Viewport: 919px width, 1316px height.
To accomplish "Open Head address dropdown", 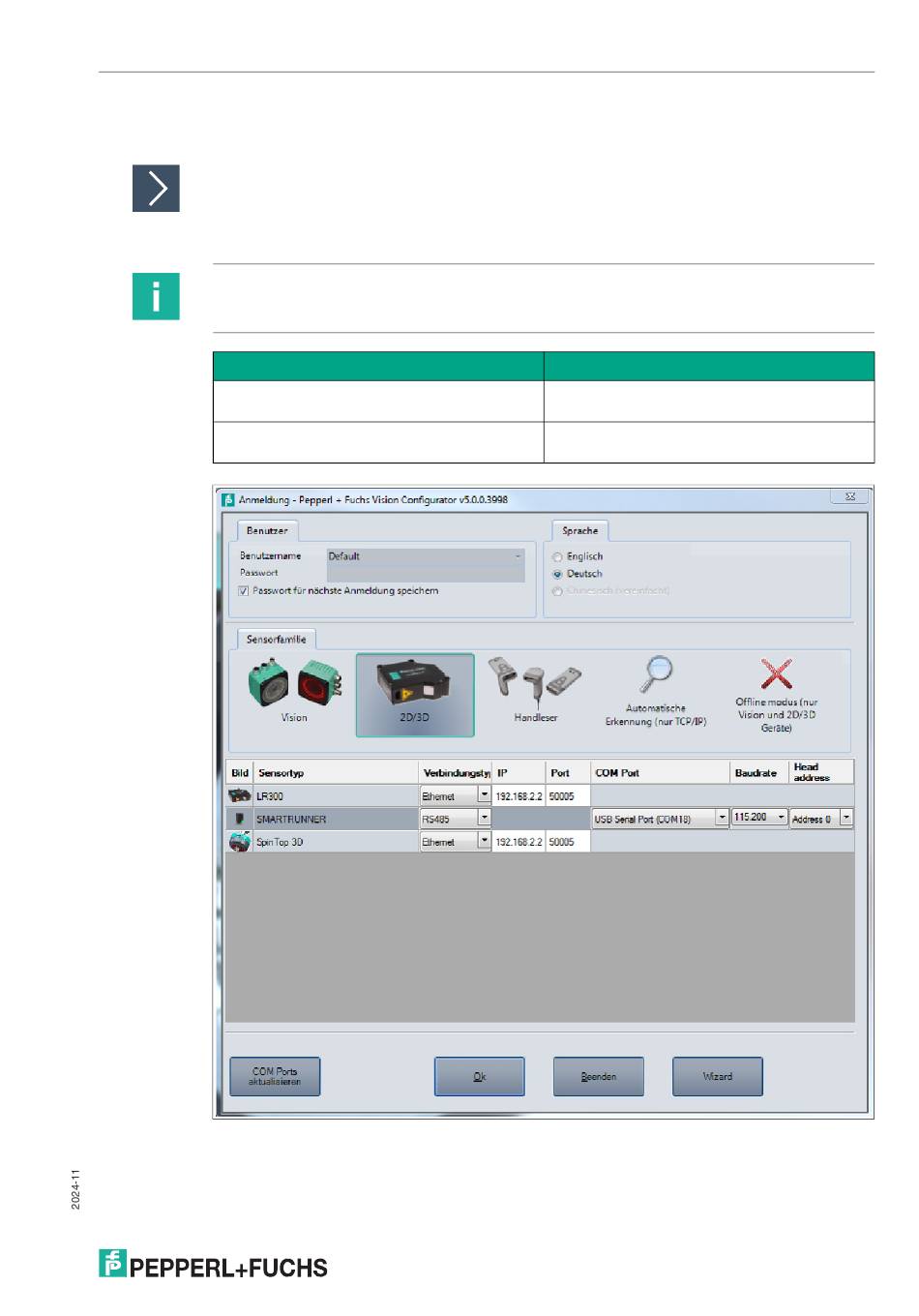I will point(846,819).
